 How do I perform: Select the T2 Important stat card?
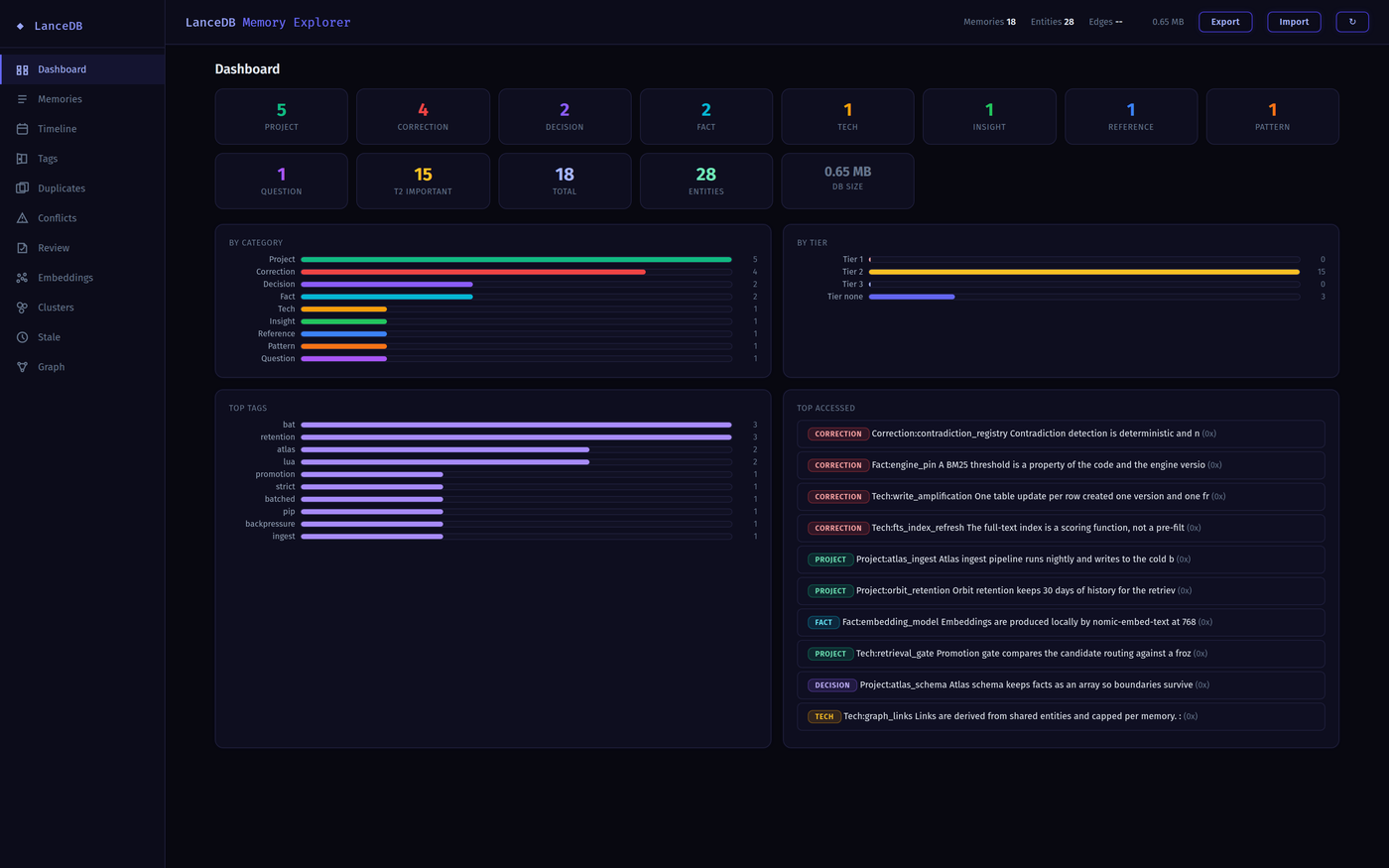[x=423, y=181]
